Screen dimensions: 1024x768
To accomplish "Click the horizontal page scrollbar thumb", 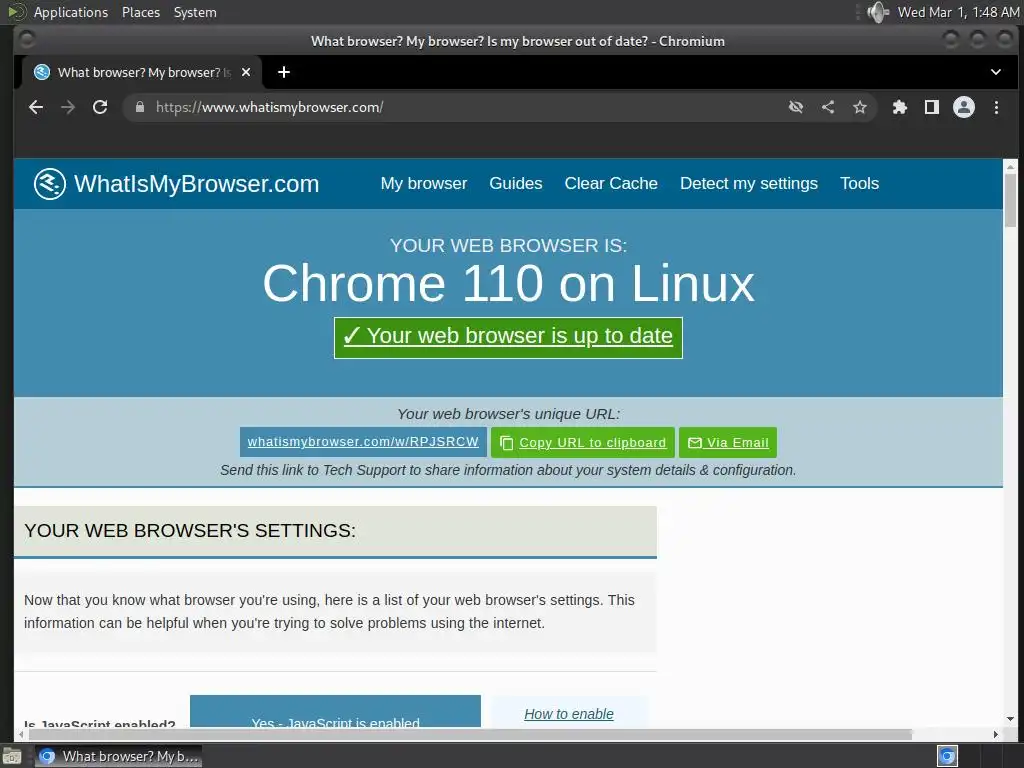I will coord(470,735).
